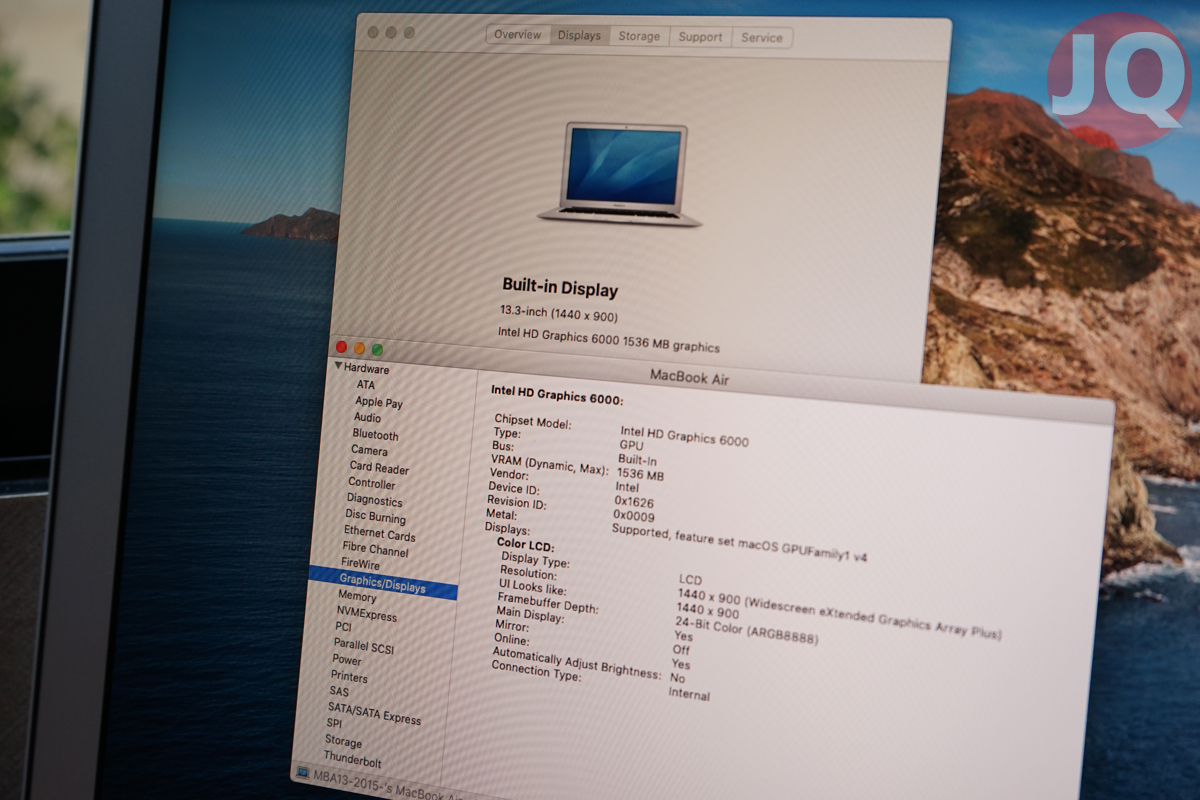Click the "Chipset Model:" label
The height and width of the screenshot is (800, 1200).
[x=533, y=422]
